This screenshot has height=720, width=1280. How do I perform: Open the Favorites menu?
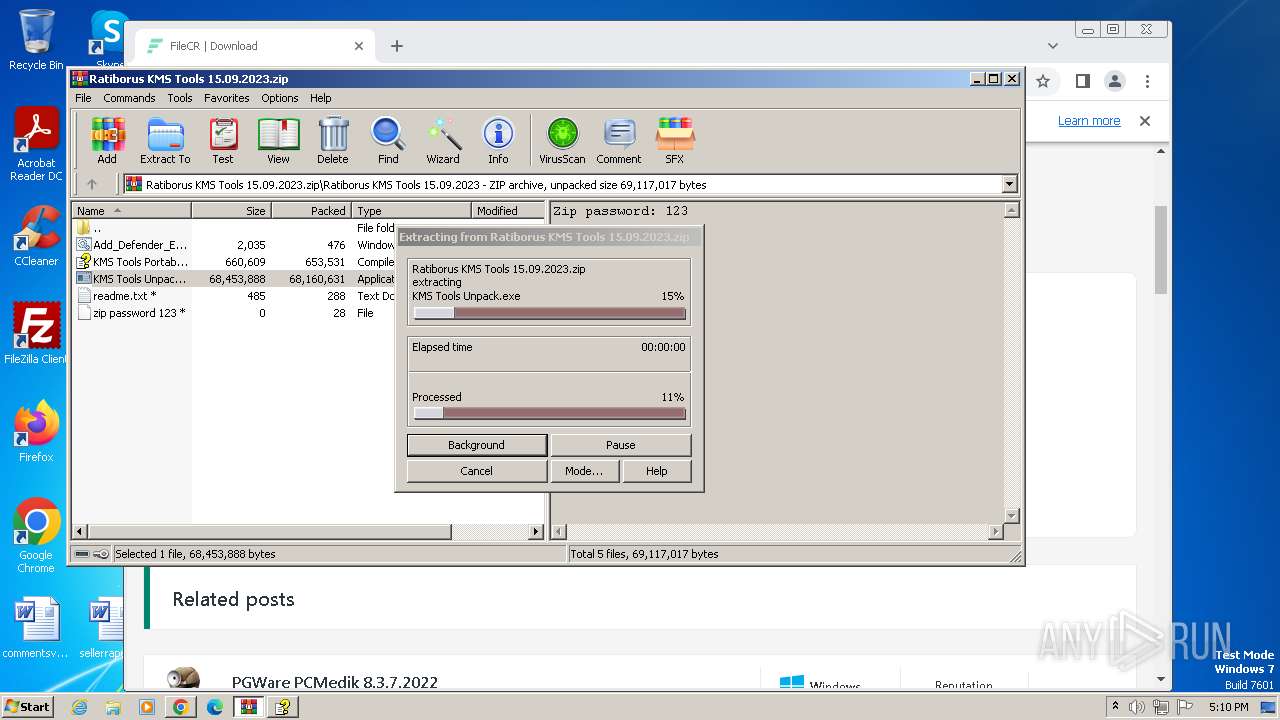click(227, 98)
